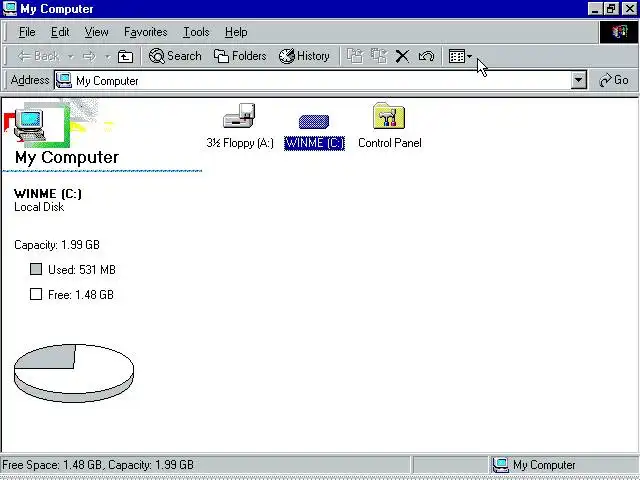Click the Go button
Screen dimensions: 640x480
pyautogui.click(x=614, y=80)
